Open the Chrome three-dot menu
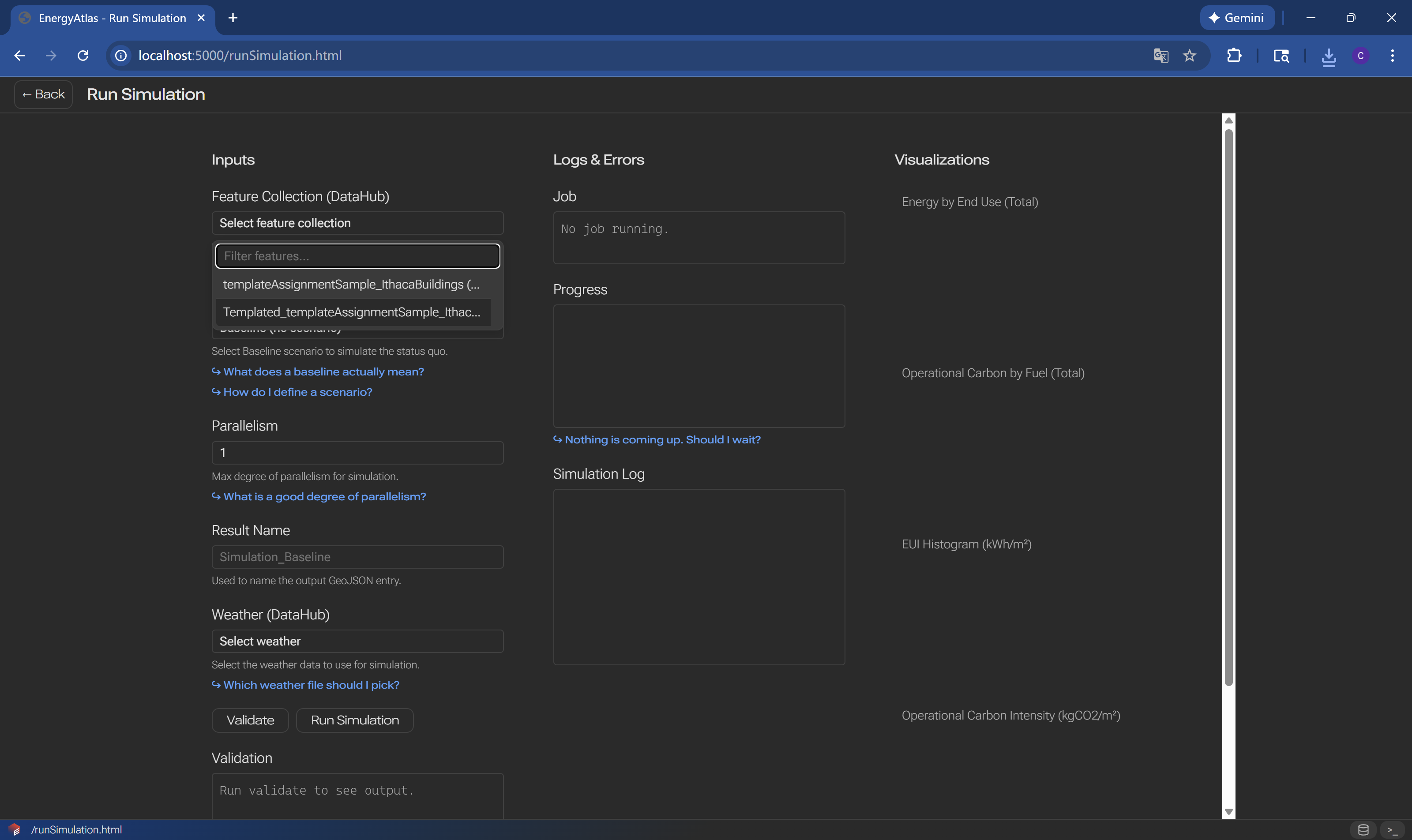Viewport: 1412px width, 840px height. (1392, 56)
